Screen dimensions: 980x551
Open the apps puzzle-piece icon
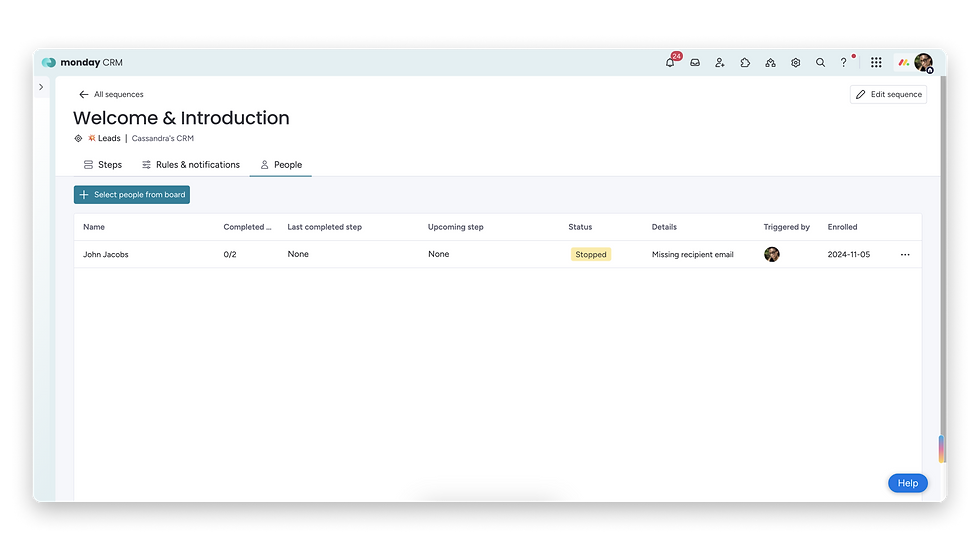745,62
